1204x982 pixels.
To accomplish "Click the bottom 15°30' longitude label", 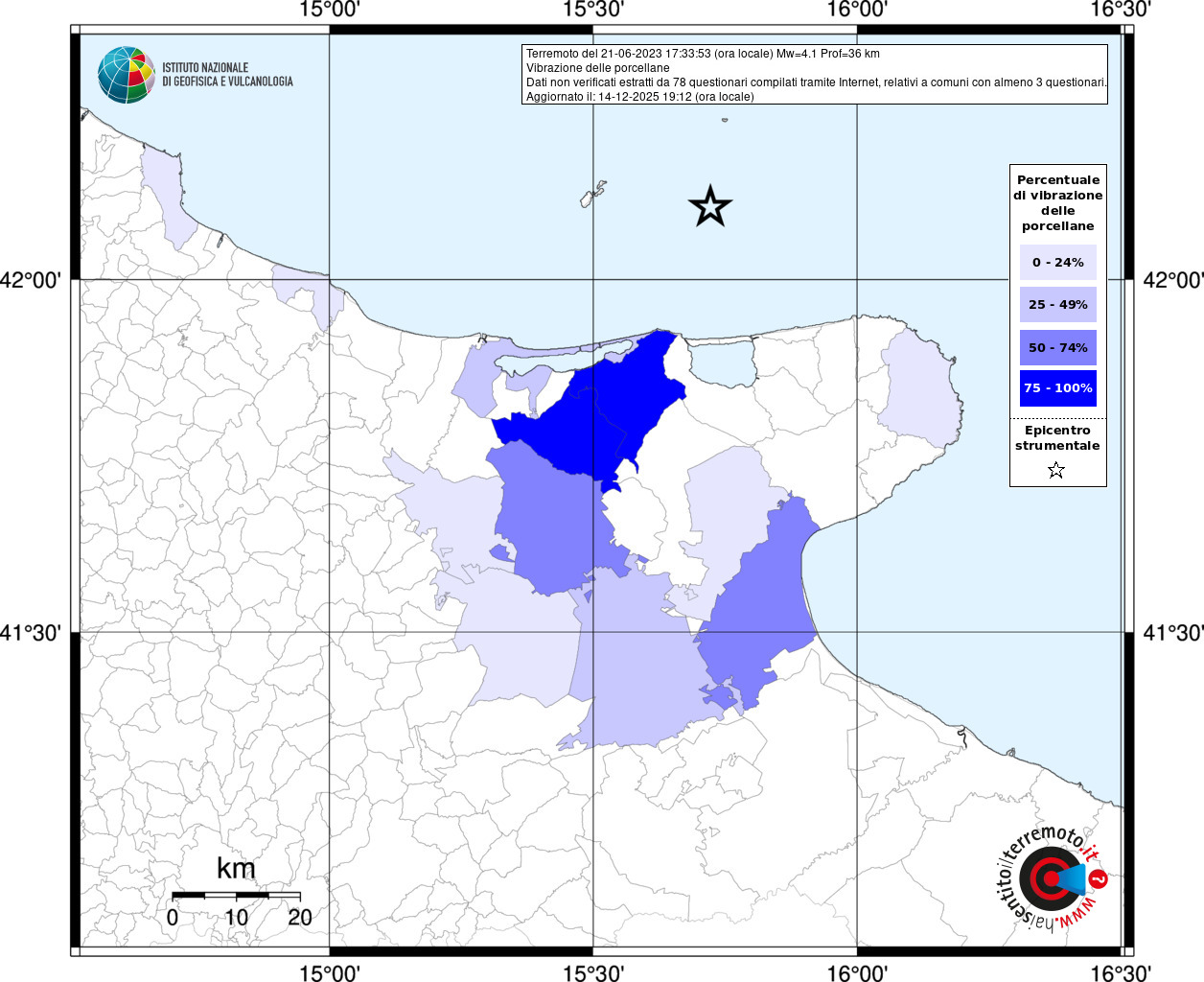I will 593,972.
